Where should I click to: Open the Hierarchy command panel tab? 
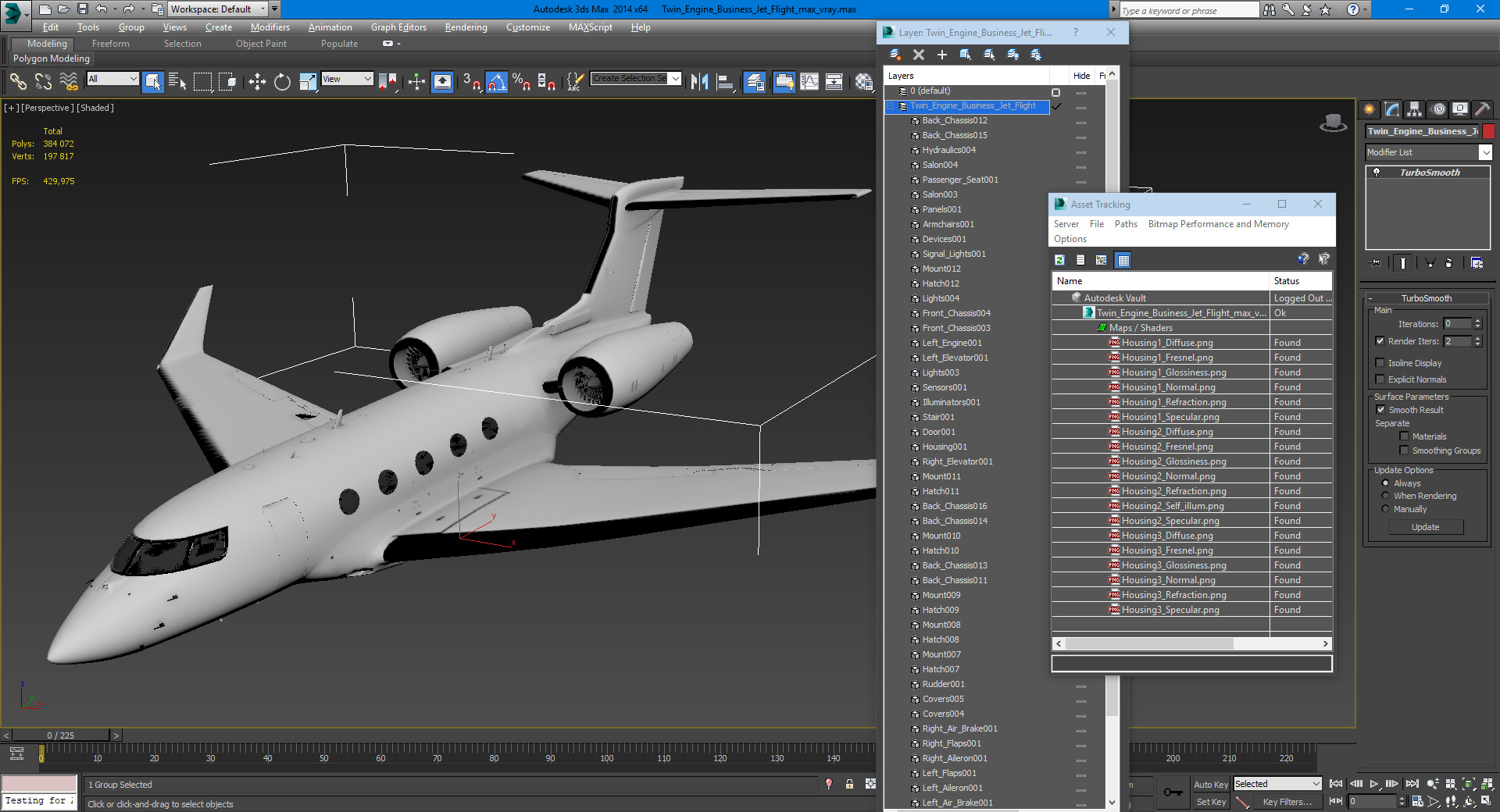point(1415,109)
